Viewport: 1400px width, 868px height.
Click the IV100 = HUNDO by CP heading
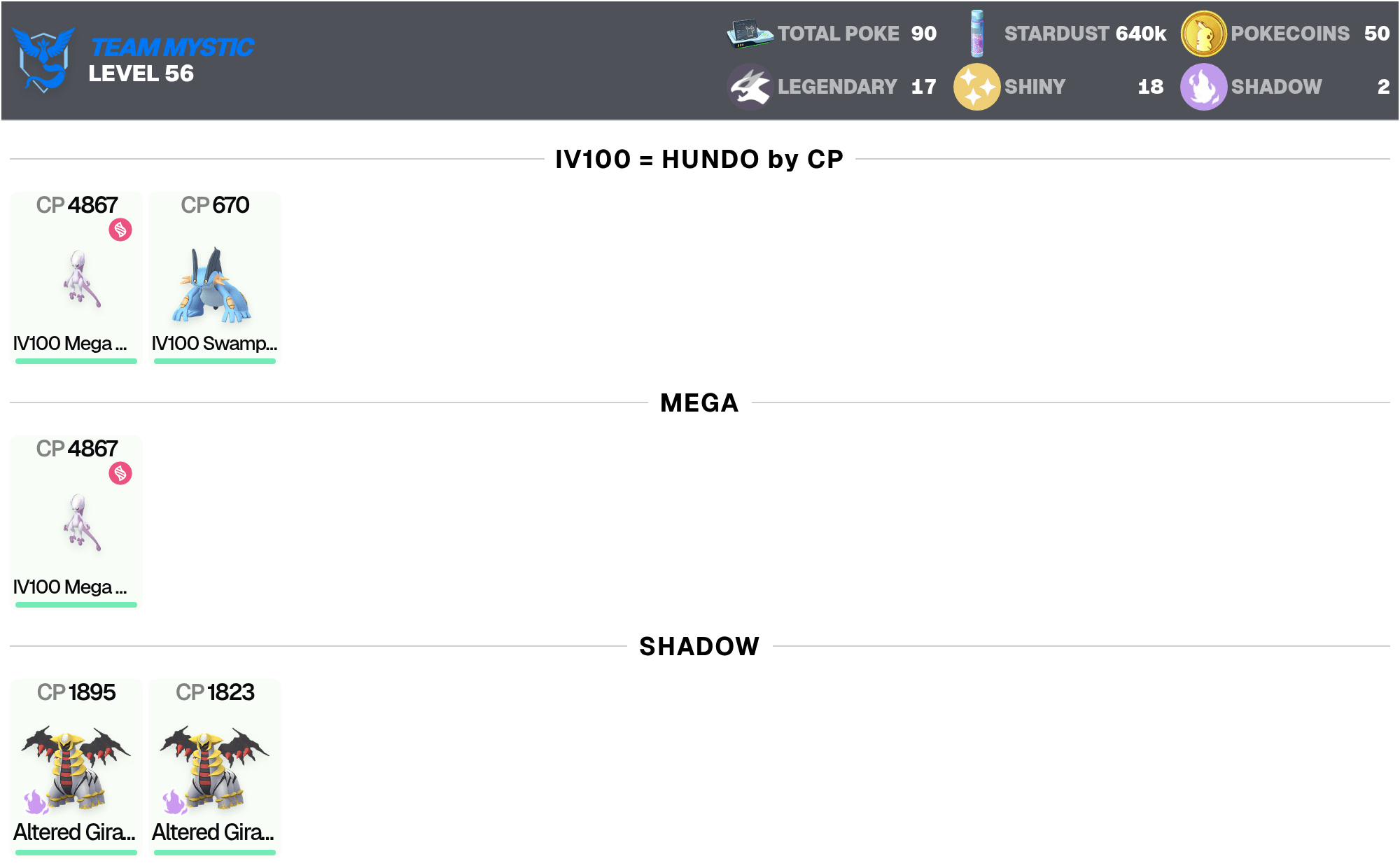tap(699, 159)
